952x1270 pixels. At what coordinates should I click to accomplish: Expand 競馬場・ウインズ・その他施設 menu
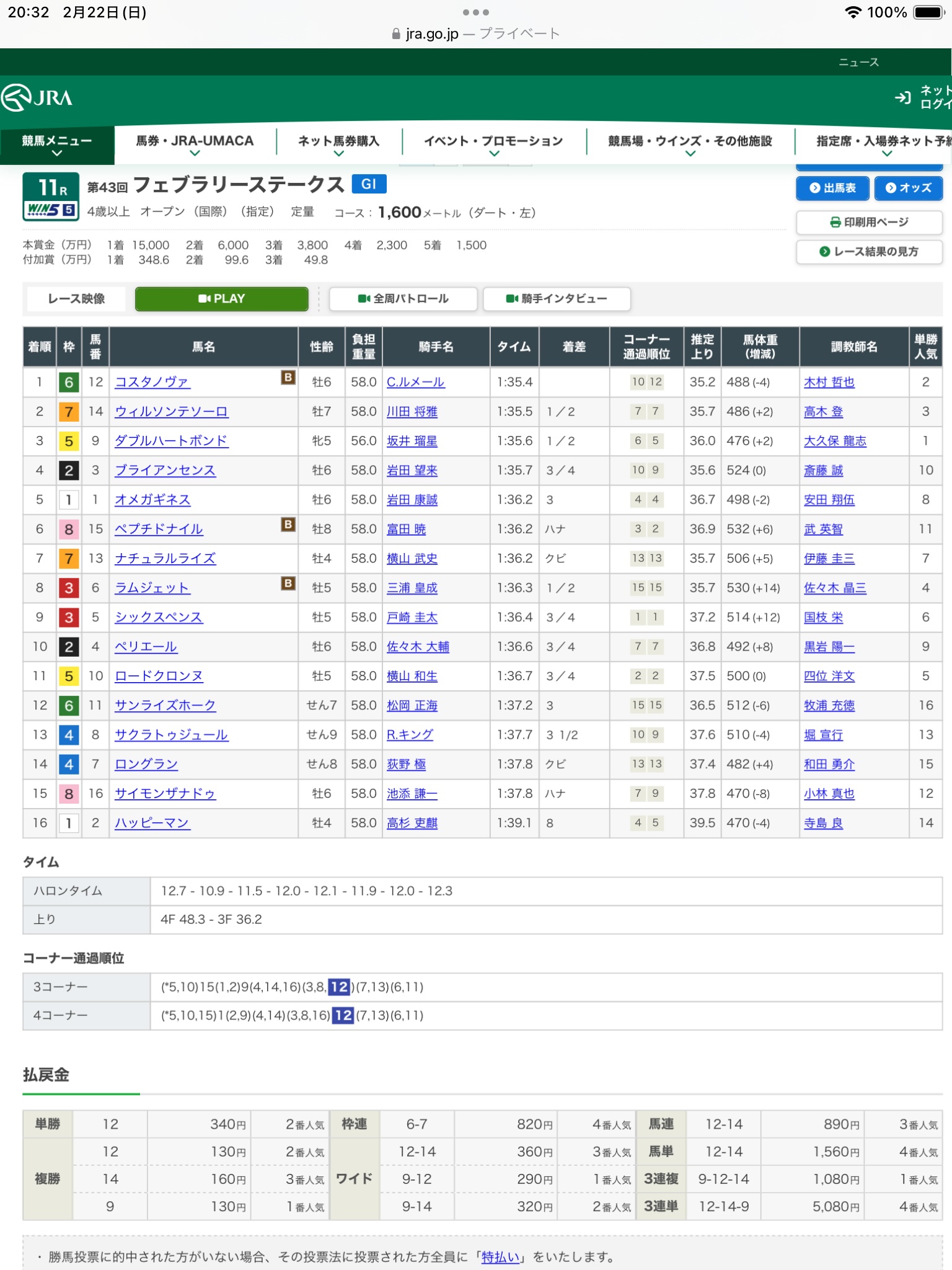click(x=690, y=145)
